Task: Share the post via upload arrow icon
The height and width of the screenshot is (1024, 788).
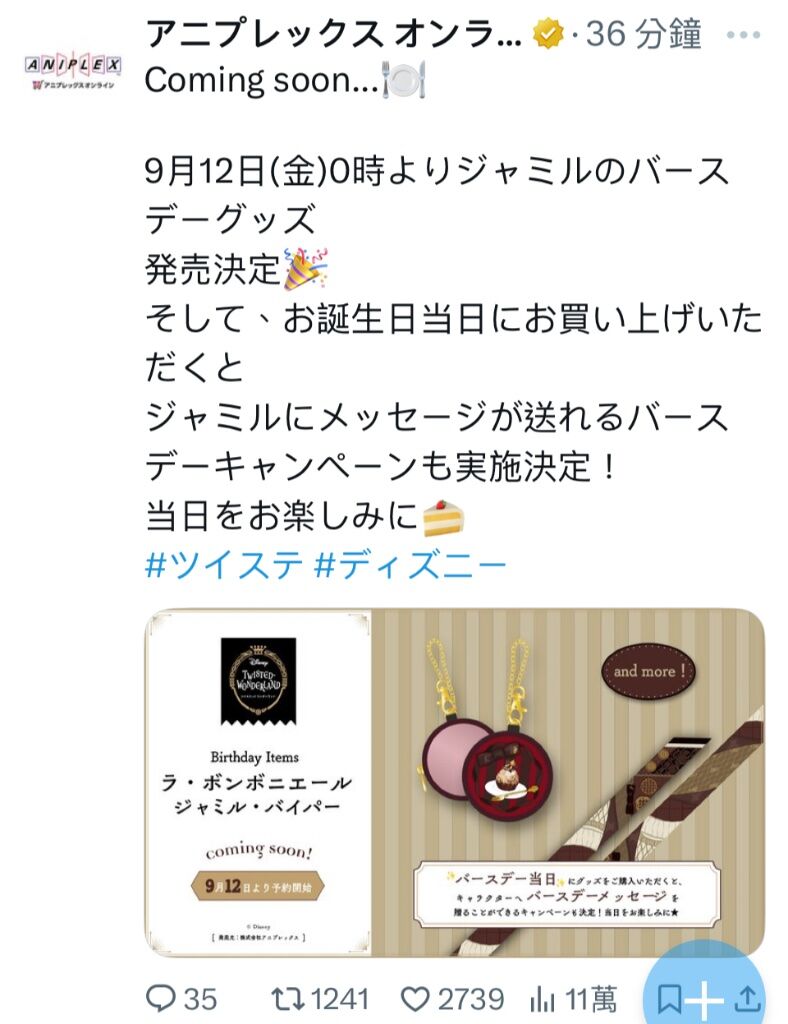Action: point(748,999)
